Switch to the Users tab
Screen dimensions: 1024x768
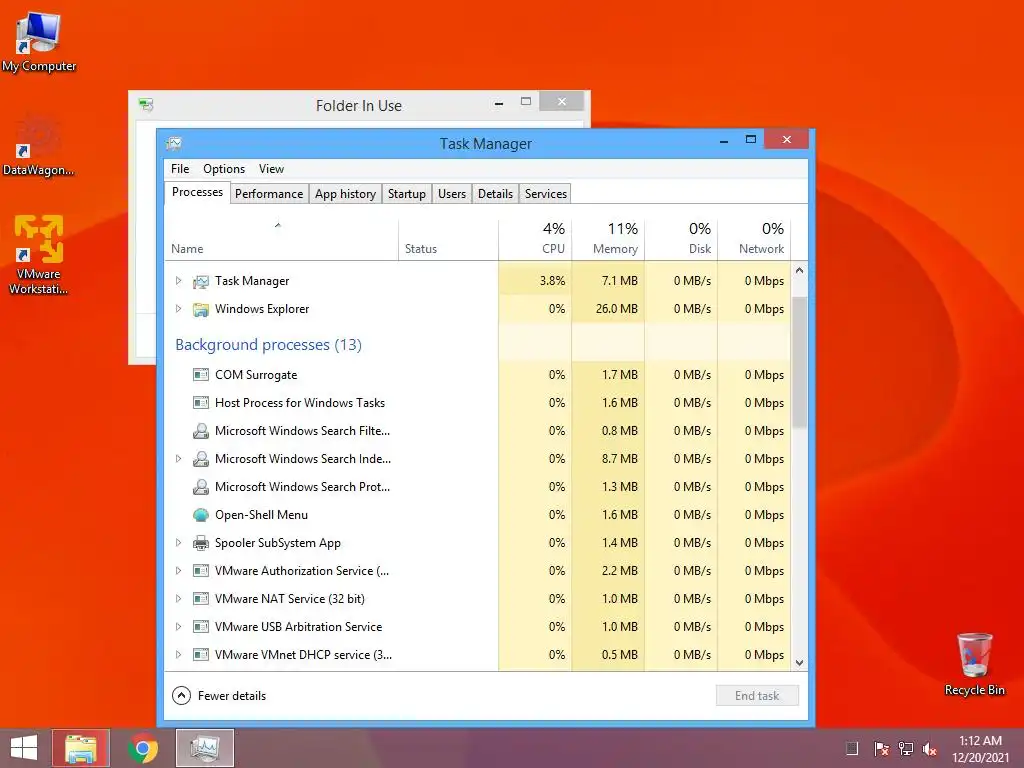tap(452, 194)
